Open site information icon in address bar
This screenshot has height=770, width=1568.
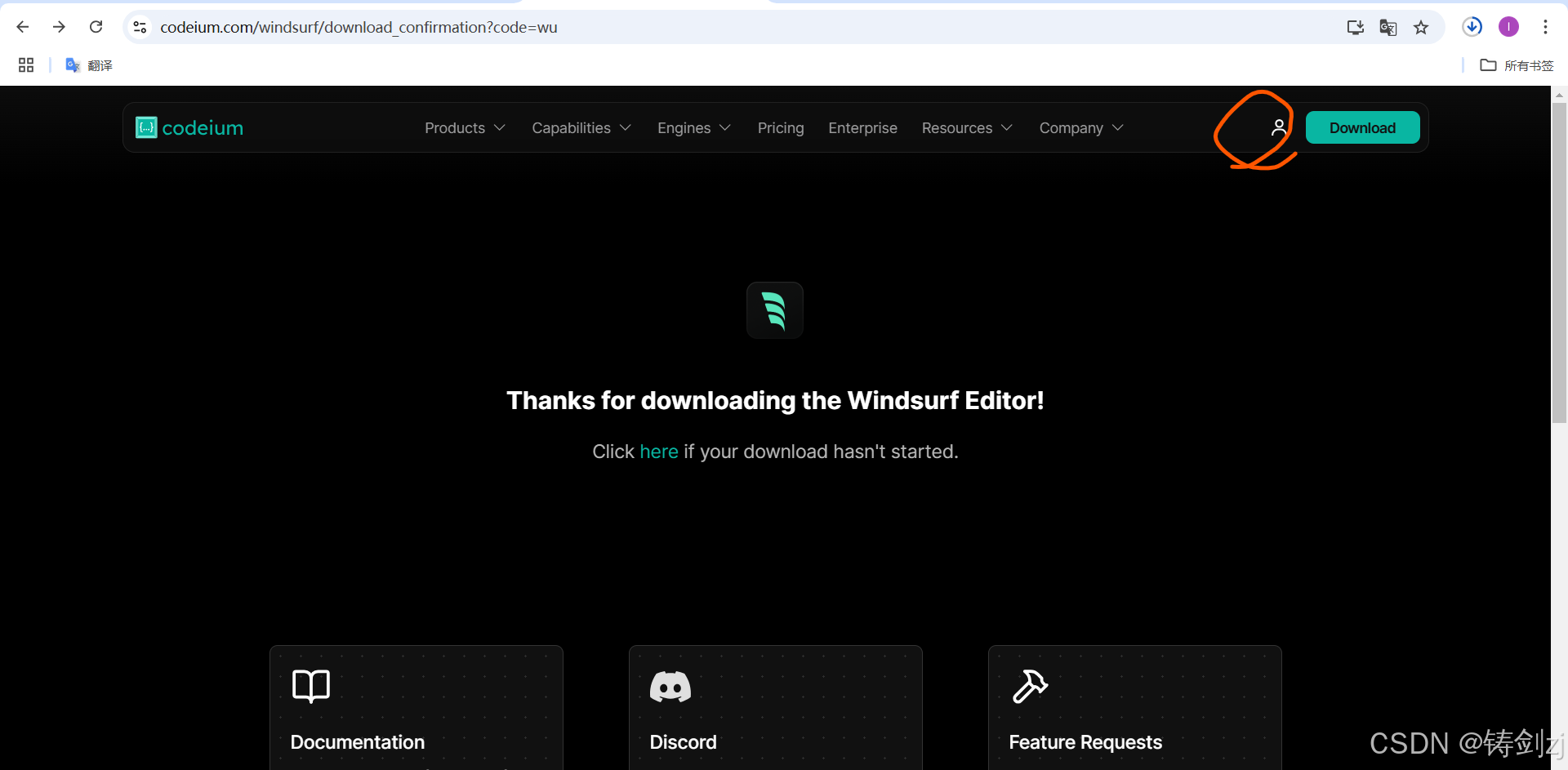pos(140,27)
